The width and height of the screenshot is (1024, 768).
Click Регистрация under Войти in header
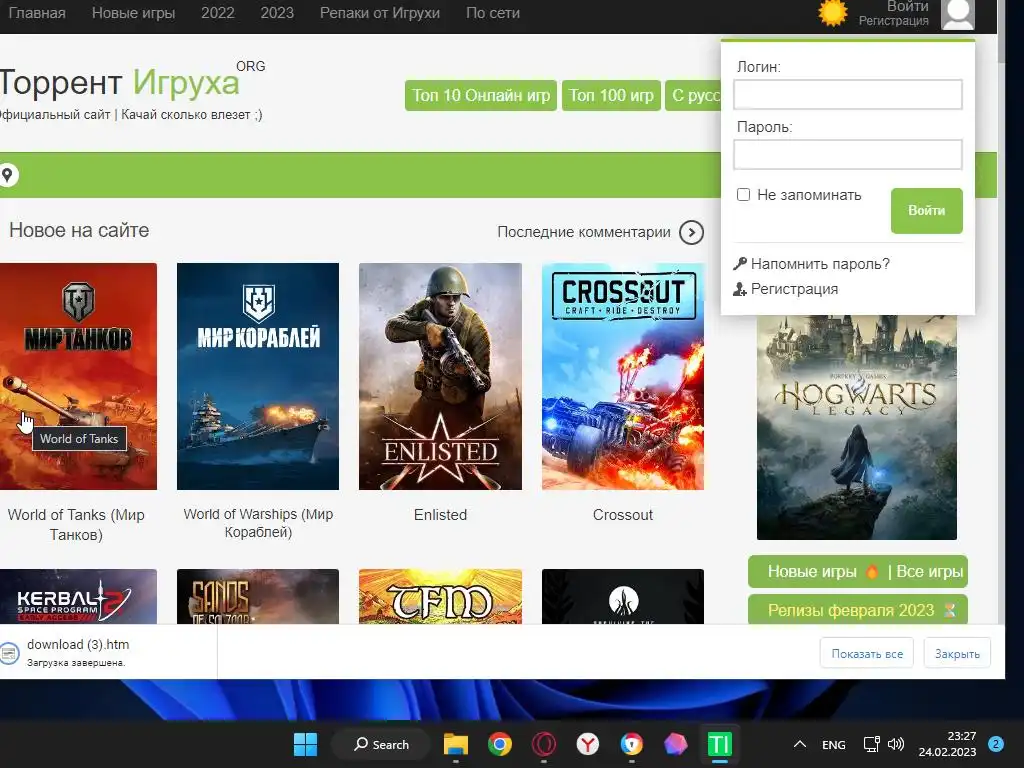click(x=893, y=21)
